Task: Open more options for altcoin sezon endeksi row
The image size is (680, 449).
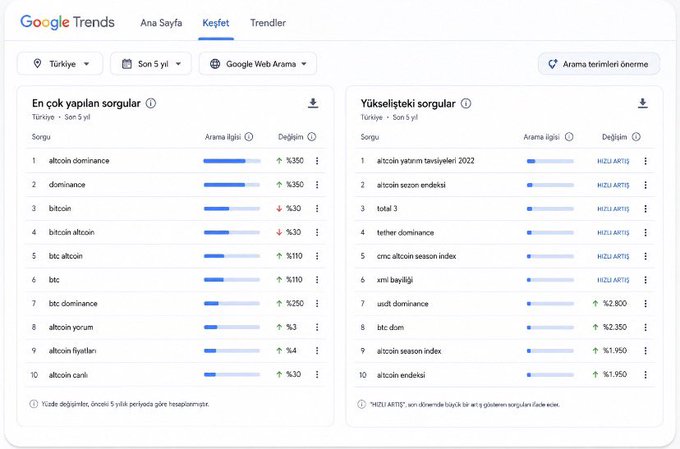Action: [645, 185]
